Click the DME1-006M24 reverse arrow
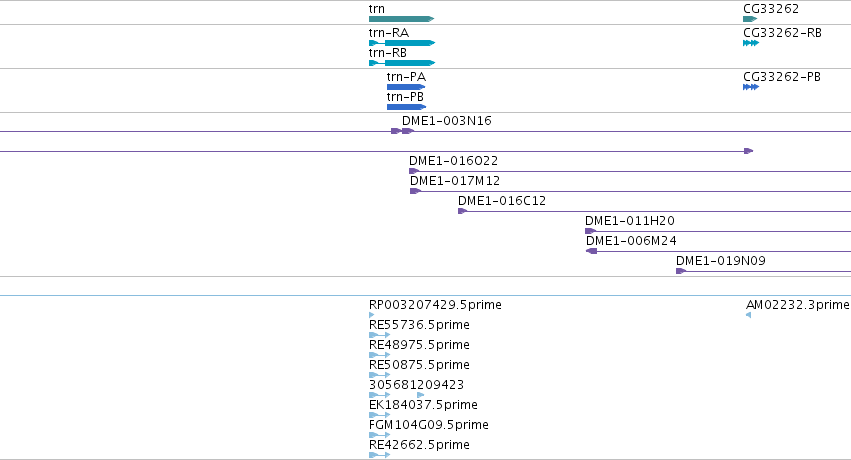 pyautogui.click(x=592, y=251)
